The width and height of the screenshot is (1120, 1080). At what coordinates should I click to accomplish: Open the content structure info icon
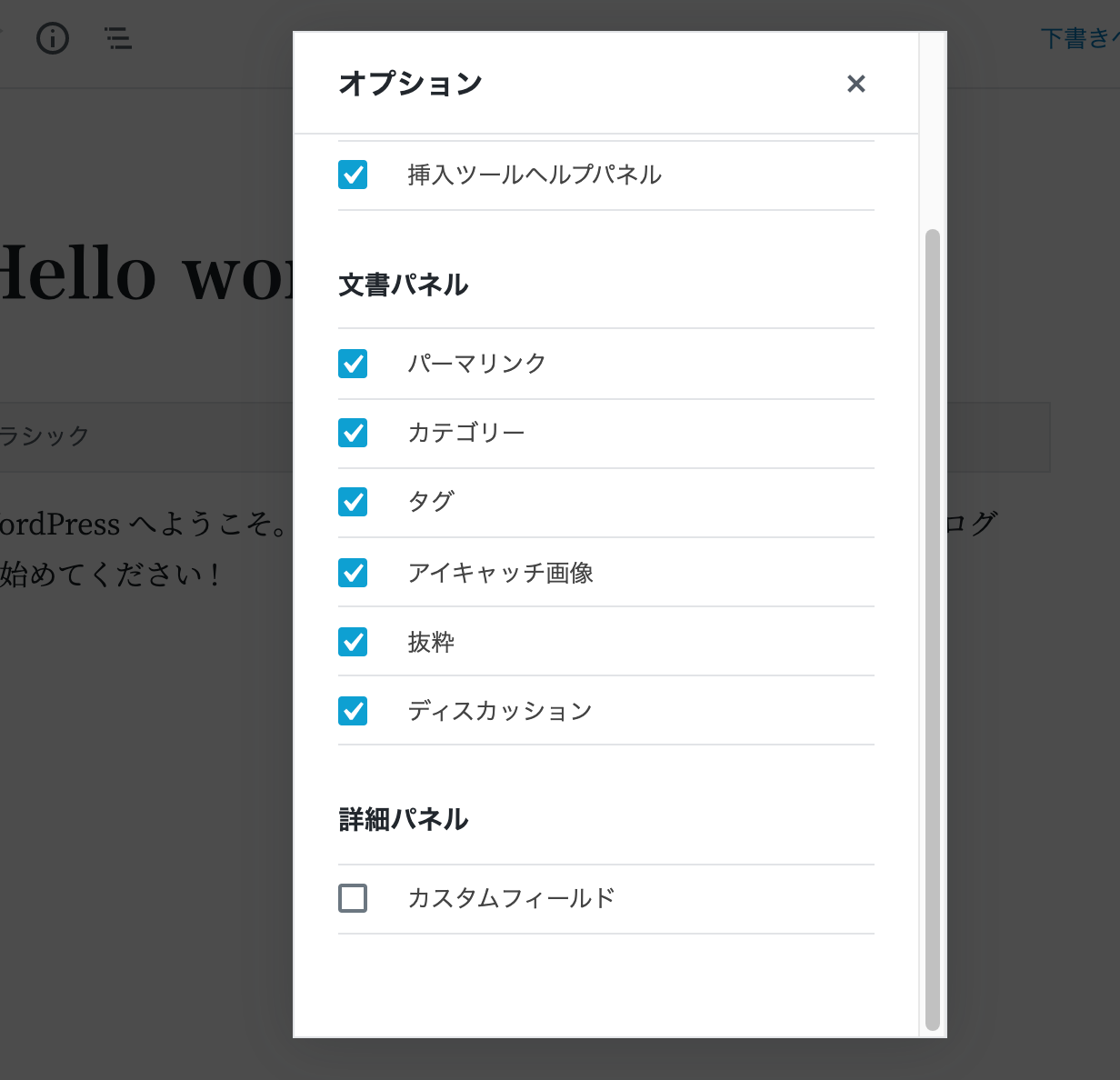point(53,38)
